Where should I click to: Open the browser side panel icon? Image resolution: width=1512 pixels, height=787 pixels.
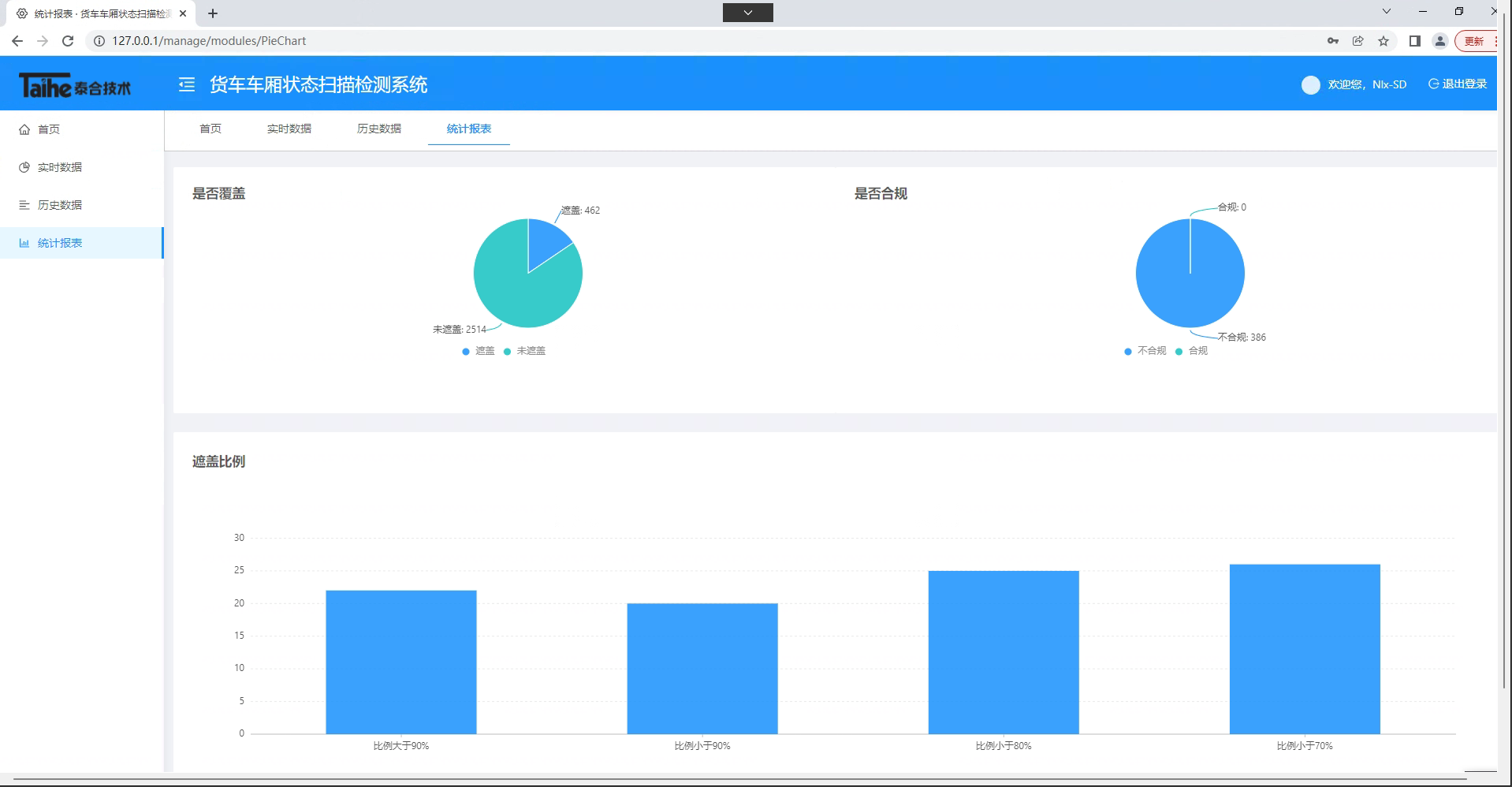(x=1414, y=41)
